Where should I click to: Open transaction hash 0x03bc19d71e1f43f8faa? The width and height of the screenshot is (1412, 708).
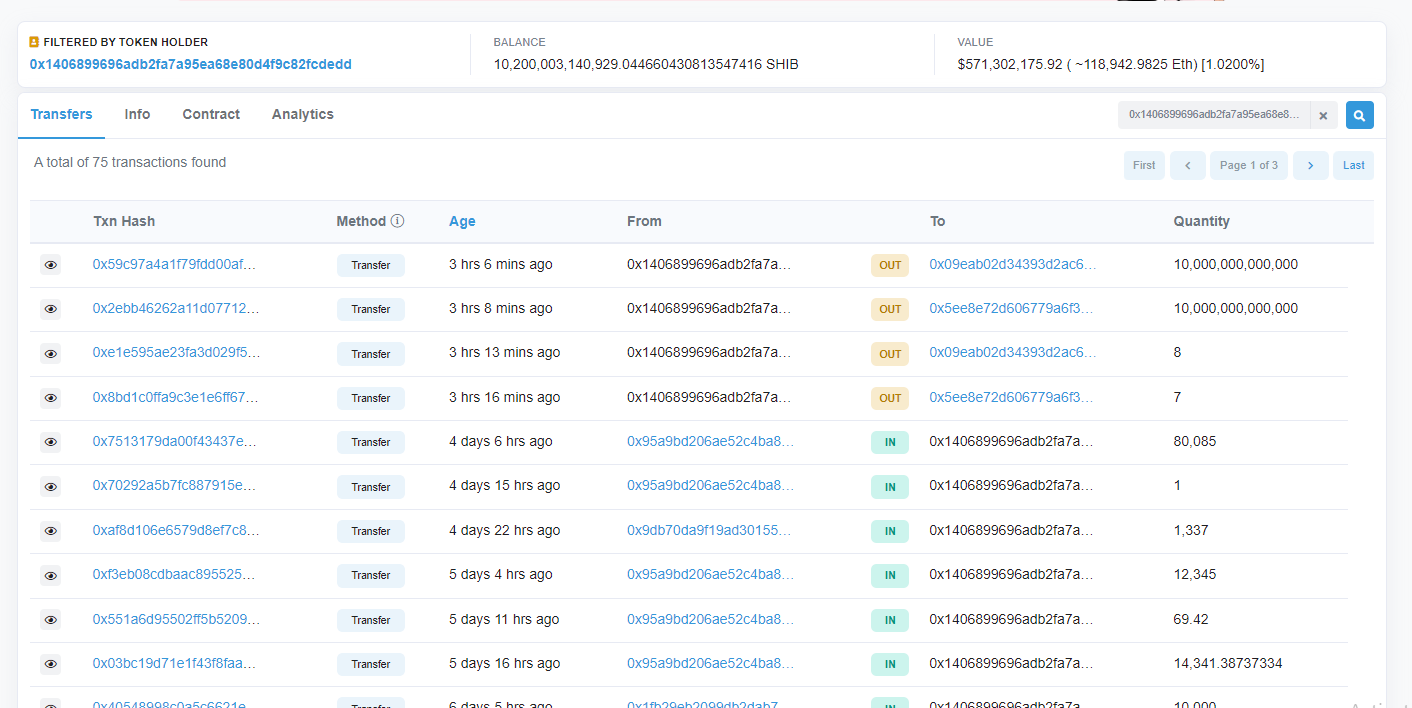[x=175, y=664]
